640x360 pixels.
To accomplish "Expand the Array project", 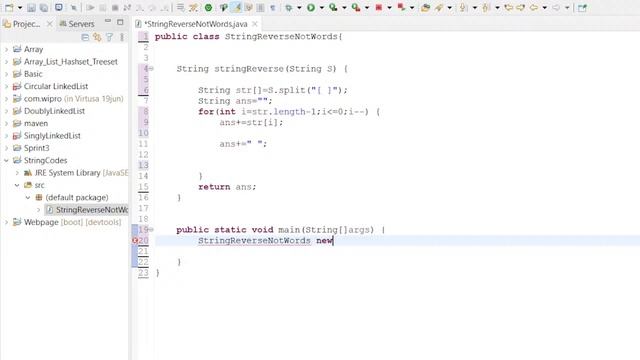I will pyautogui.click(x=7, y=49).
